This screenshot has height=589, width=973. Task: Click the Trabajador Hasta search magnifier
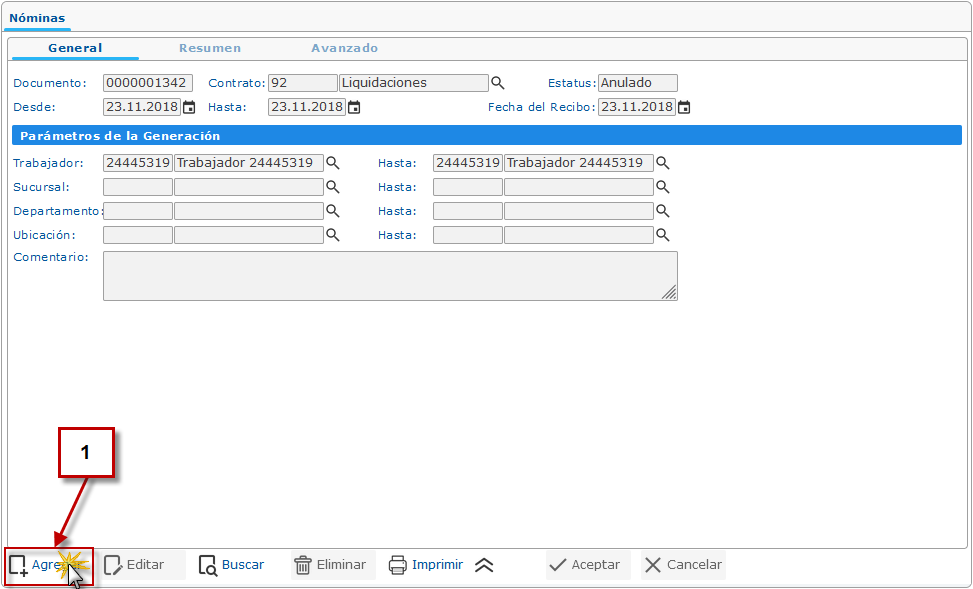tap(662, 163)
